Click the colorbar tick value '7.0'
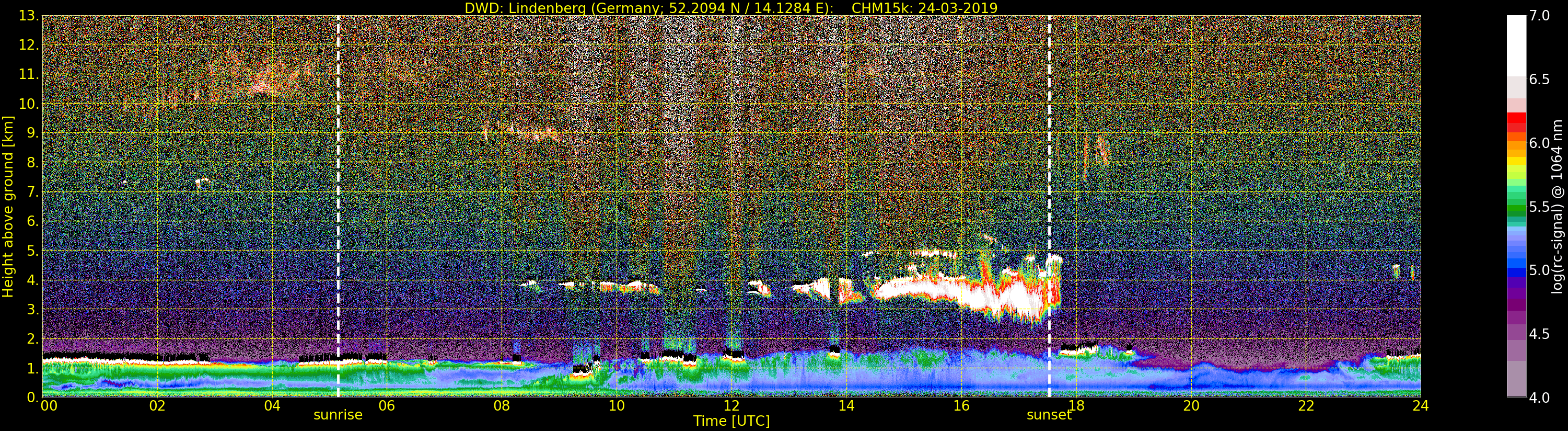Image resolution: width=1568 pixels, height=431 pixels. coord(1539,16)
